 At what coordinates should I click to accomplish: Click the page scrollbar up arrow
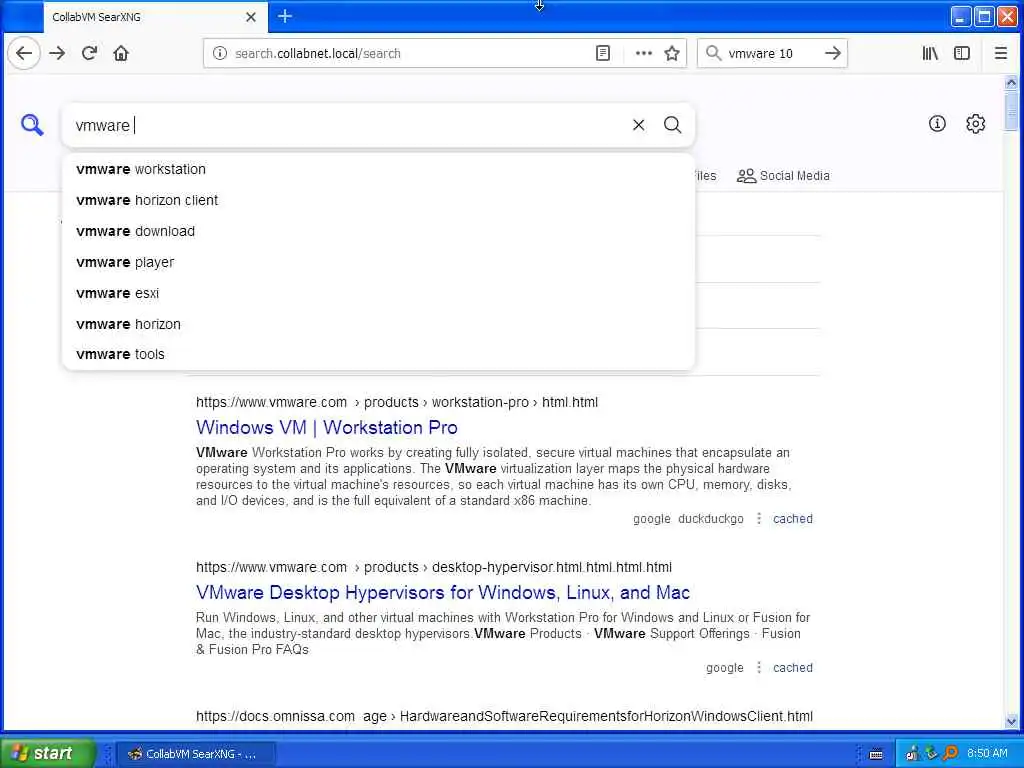pyautogui.click(x=1011, y=82)
